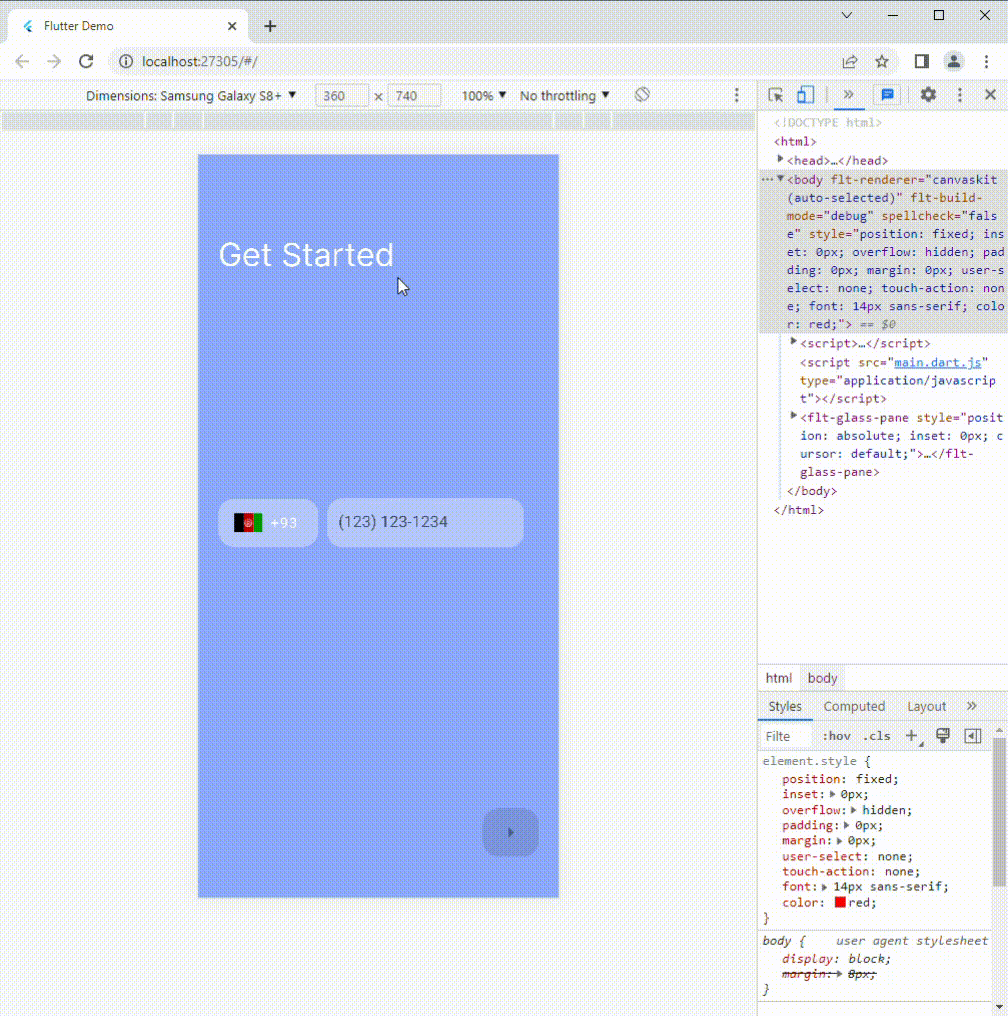
Task: Share this page icon
Action: 849,62
